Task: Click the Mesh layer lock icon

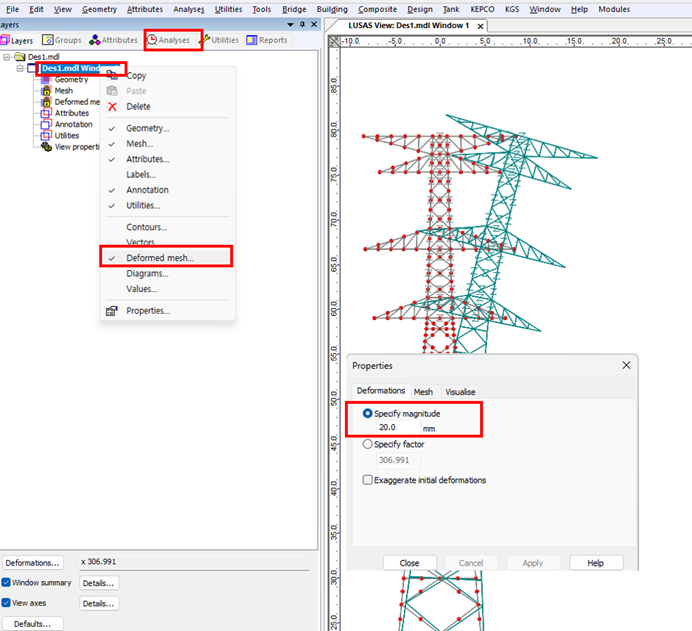Action: pos(45,91)
